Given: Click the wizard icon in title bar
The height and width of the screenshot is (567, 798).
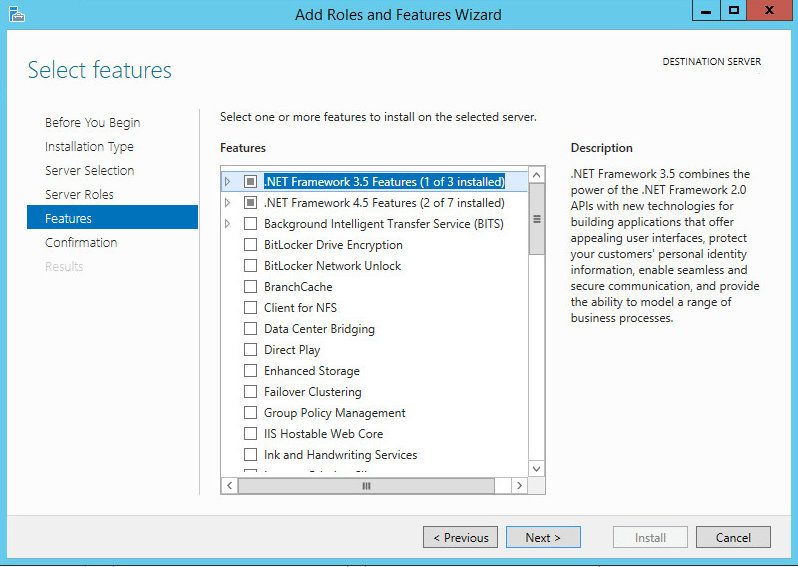Looking at the screenshot, I should click(x=15, y=14).
